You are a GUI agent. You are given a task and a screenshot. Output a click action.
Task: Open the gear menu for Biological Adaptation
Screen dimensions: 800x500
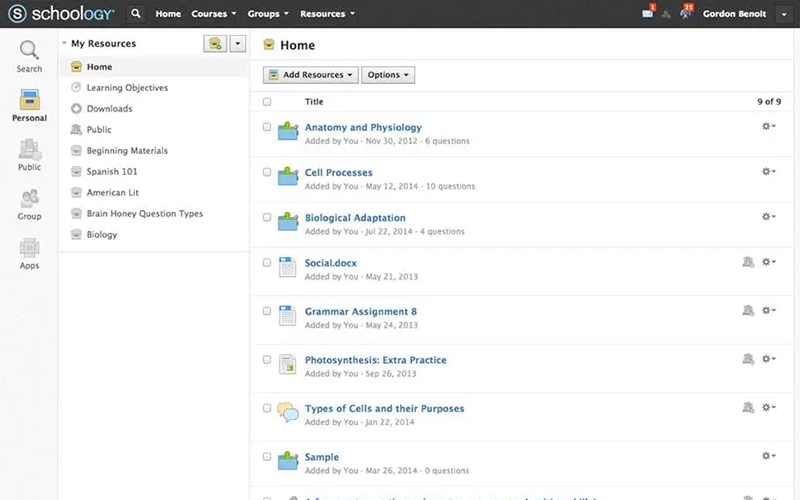click(x=768, y=216)
